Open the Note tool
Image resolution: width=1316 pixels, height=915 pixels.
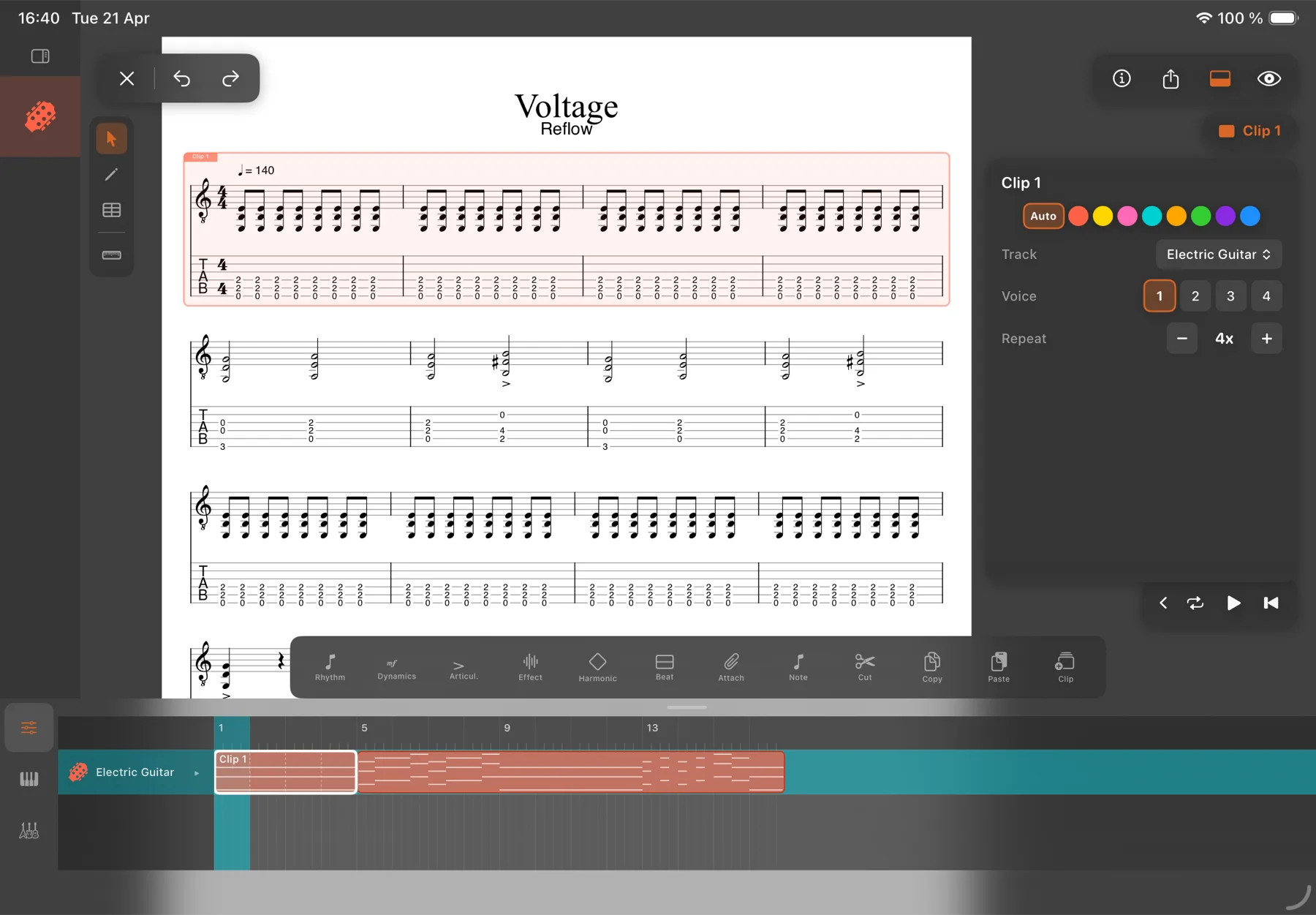click(798, 668)
